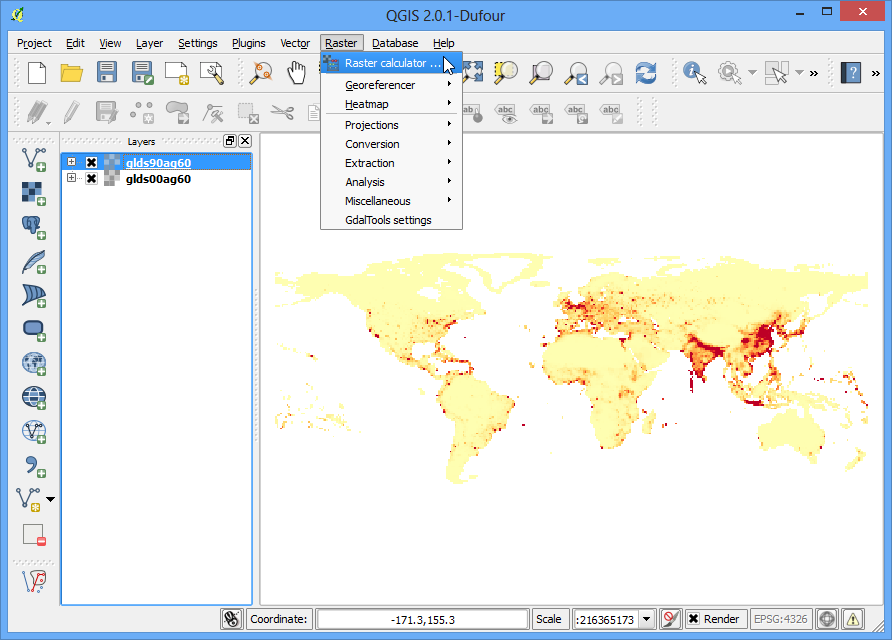Select the Pan Map hand tool

pos(296,73)
